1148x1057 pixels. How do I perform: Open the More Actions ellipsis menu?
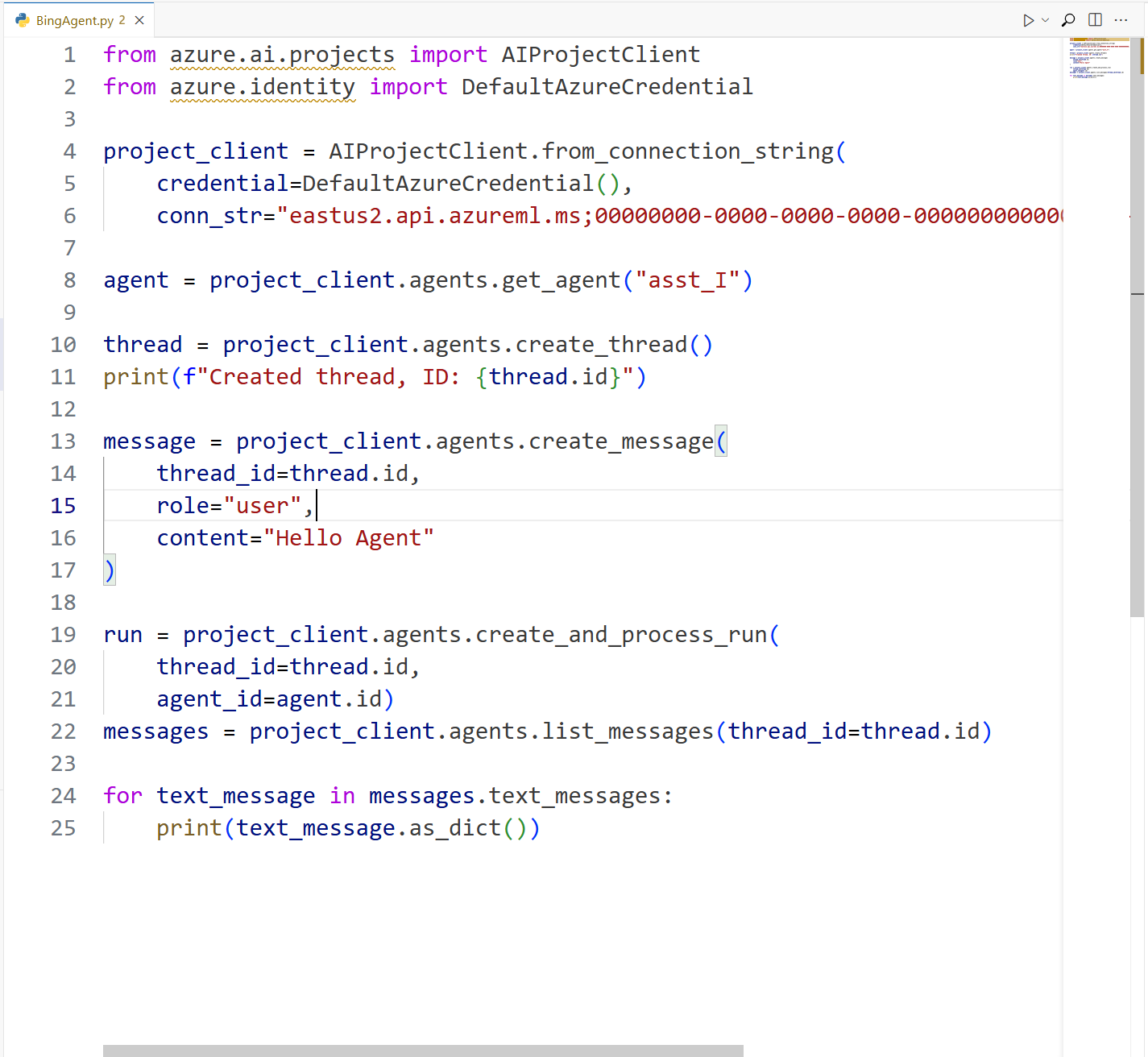point(1121,19)
